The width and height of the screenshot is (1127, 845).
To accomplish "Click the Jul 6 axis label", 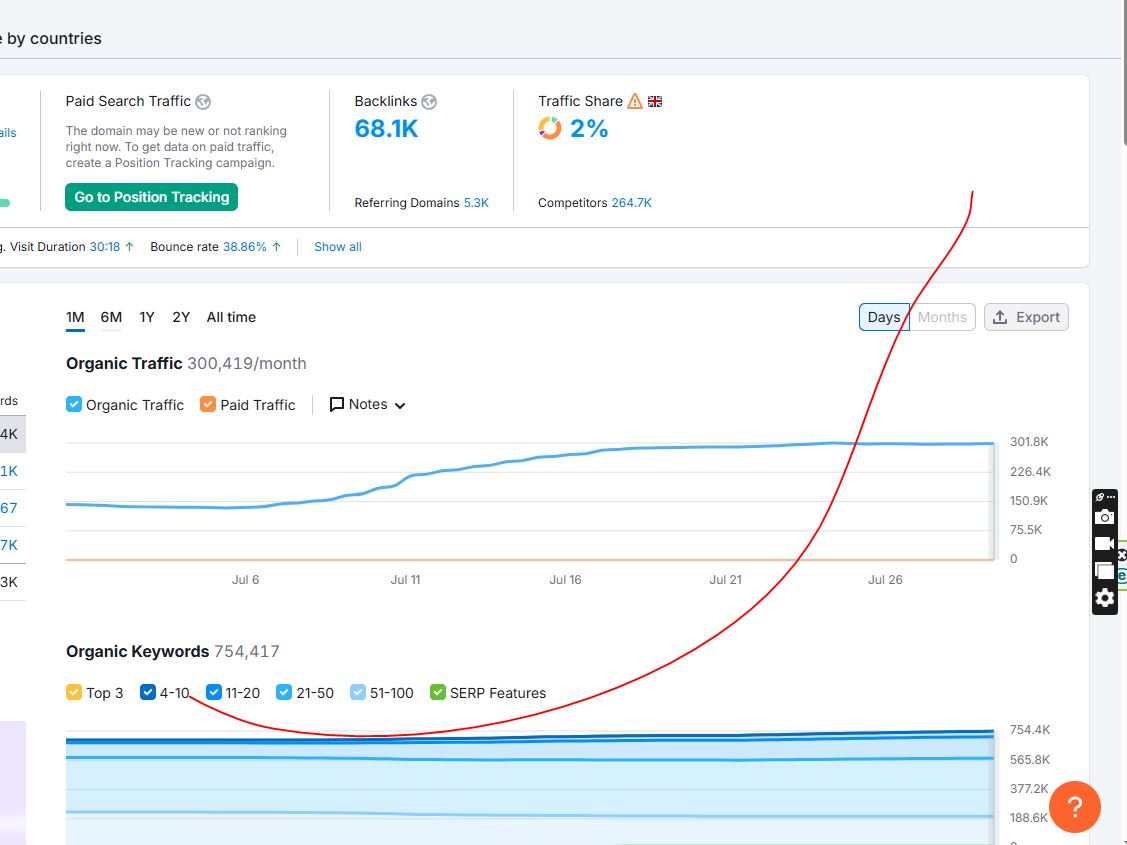I will 246,579.
